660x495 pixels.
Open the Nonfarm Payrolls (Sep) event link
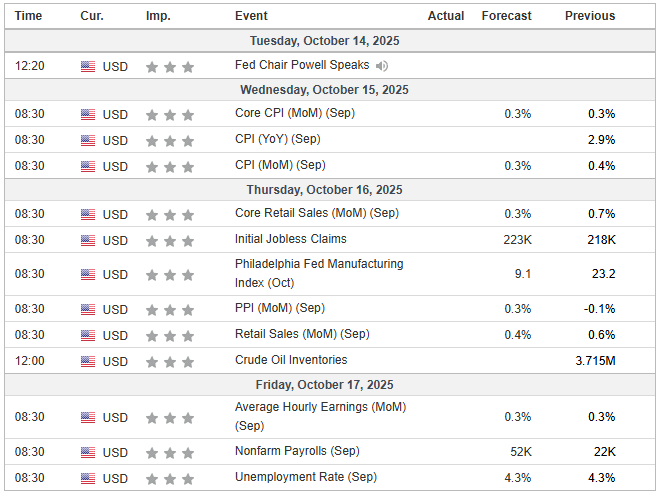click(297, 452)
